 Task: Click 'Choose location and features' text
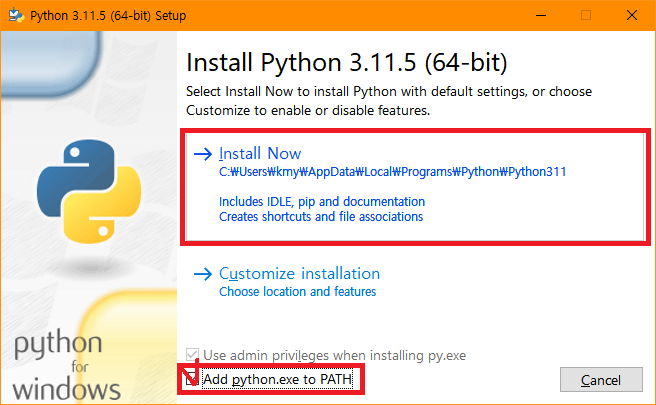coord(297,292)
